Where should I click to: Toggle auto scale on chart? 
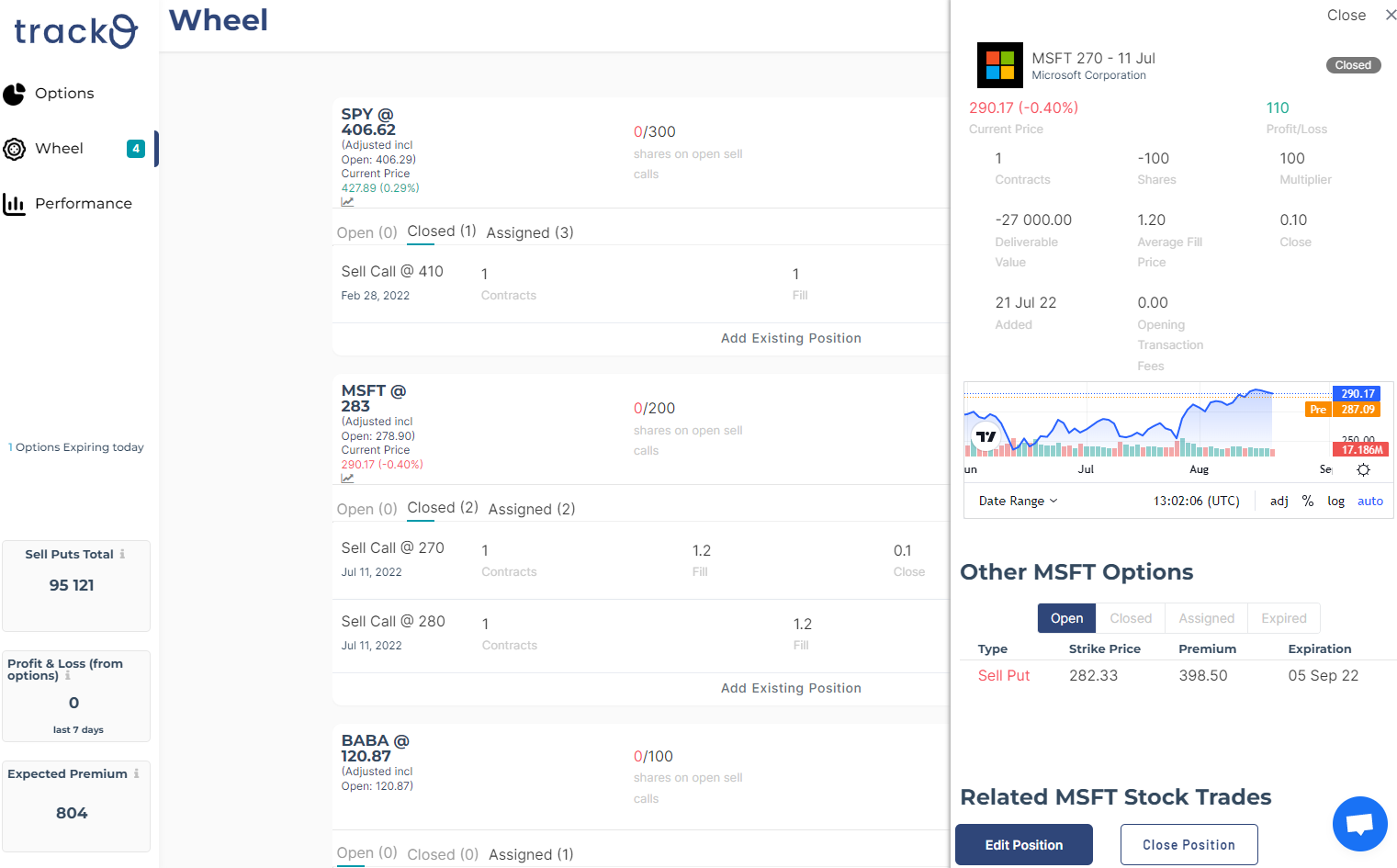tap(1369, 501)
